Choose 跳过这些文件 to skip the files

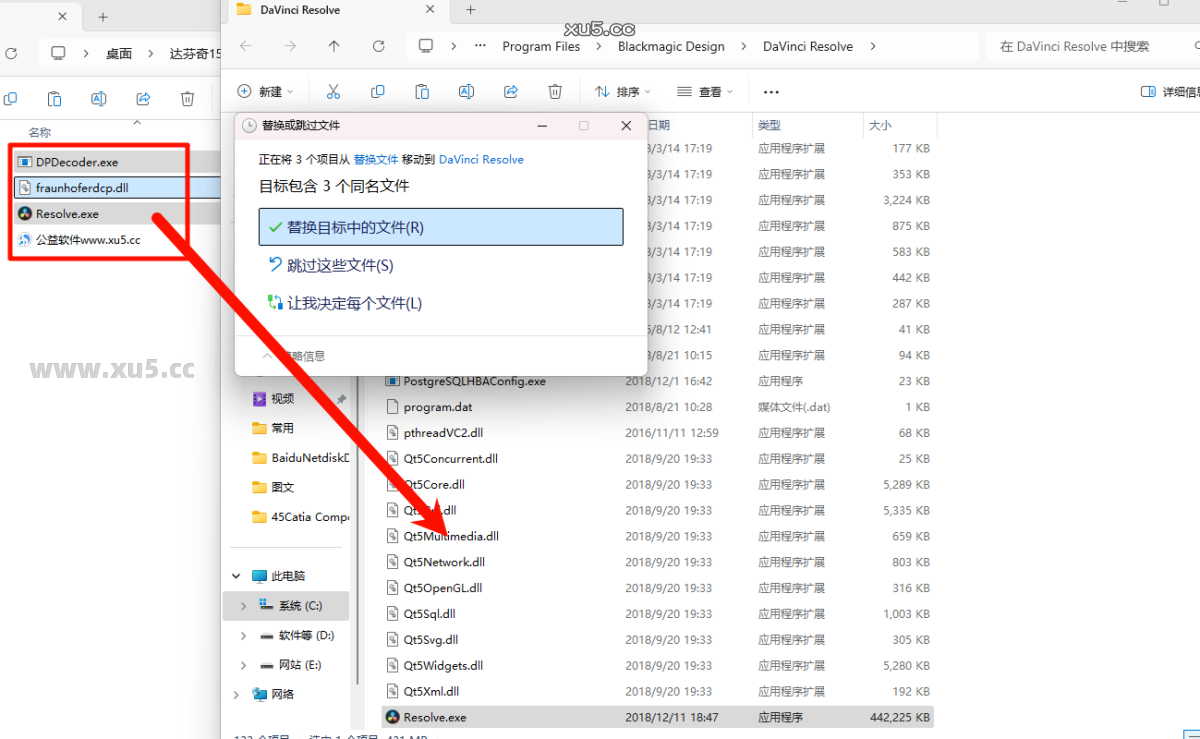click(345, 265)
